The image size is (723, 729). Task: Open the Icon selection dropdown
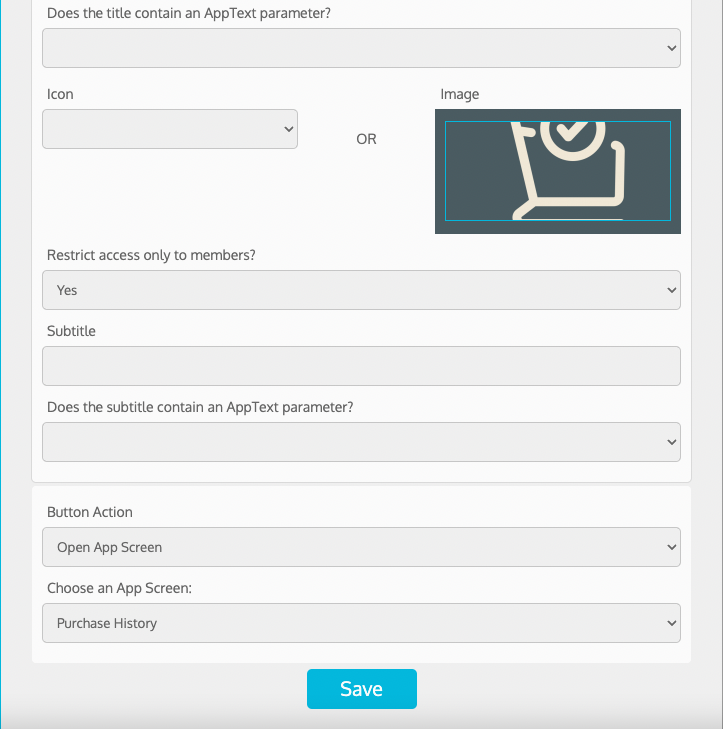point(170,129)
